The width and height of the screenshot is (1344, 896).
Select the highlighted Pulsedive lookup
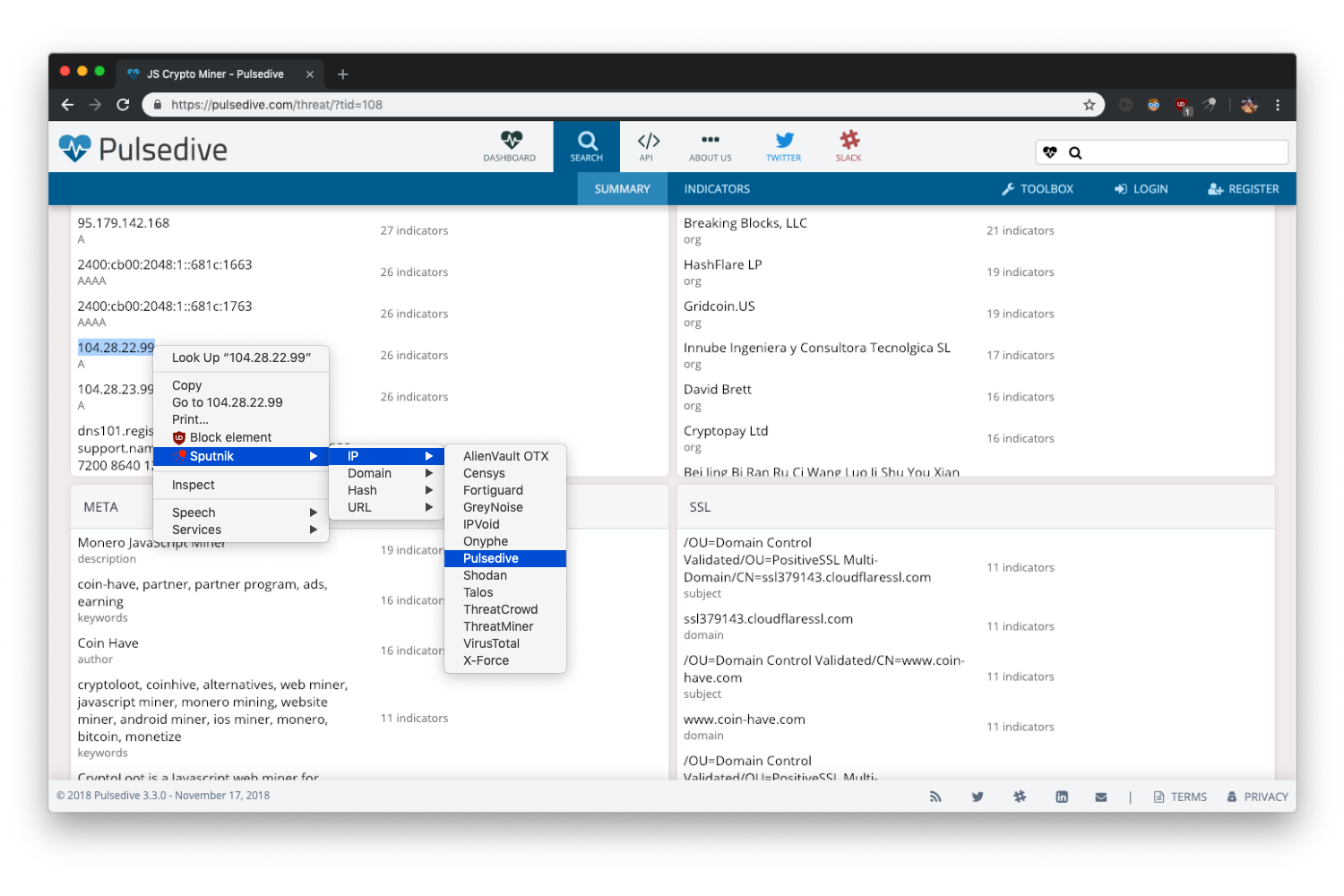click(x=505, y=558)
